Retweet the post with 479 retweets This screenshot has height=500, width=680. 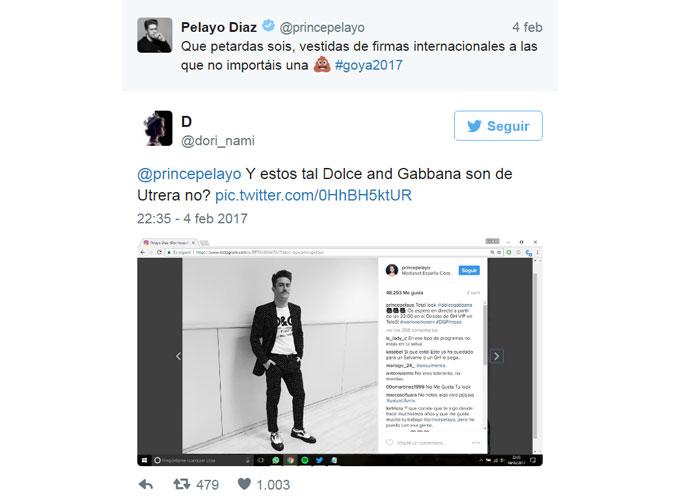(x=182, y=484)
